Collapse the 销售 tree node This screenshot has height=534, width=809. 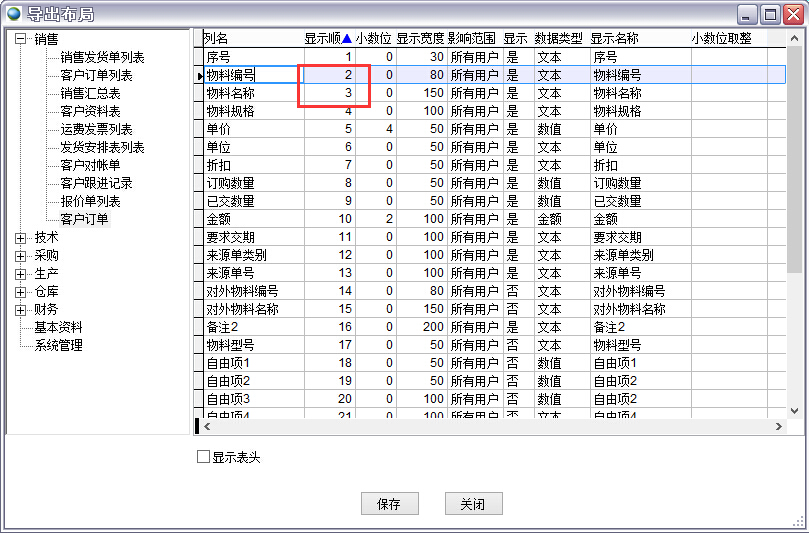tap(21, 39)
